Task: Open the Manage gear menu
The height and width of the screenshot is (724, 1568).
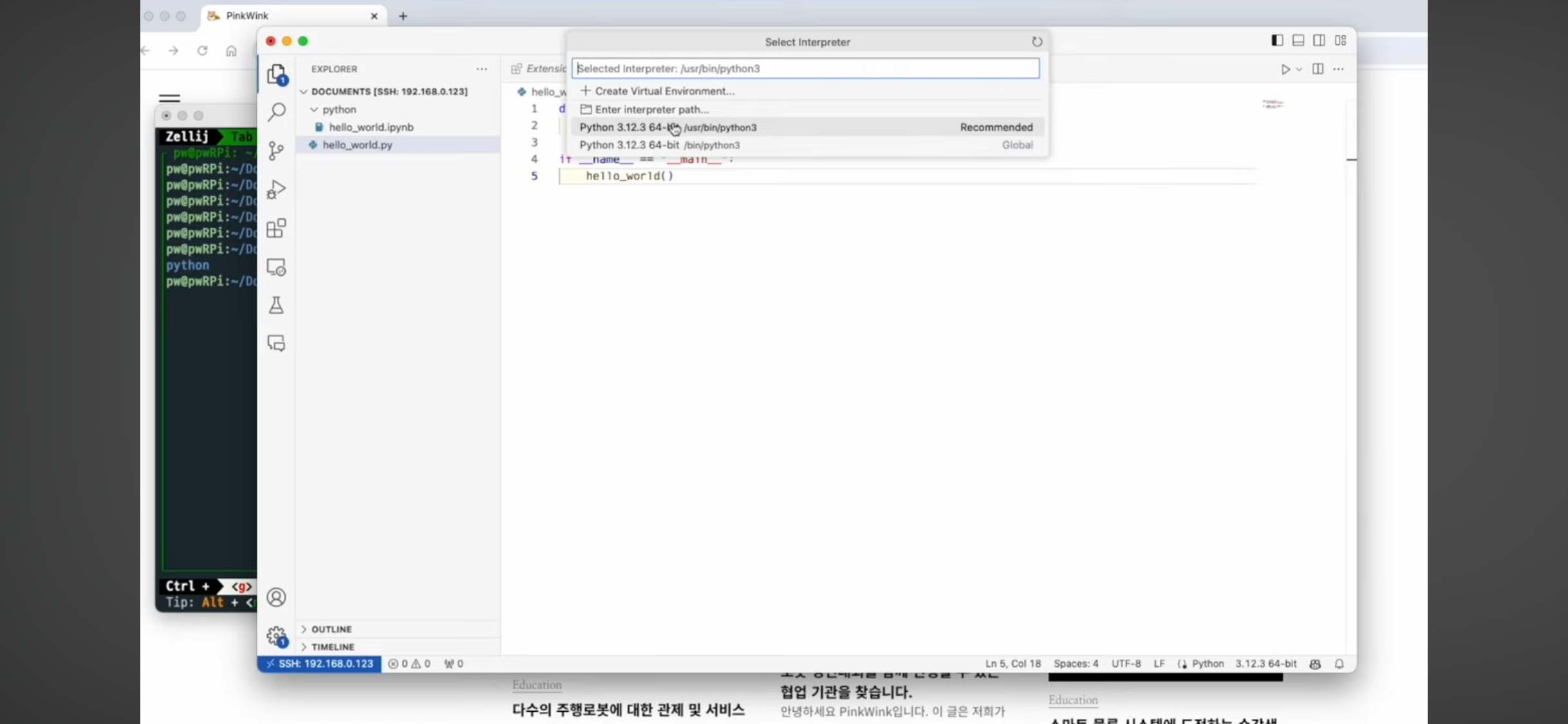Action: coord(276,636)
